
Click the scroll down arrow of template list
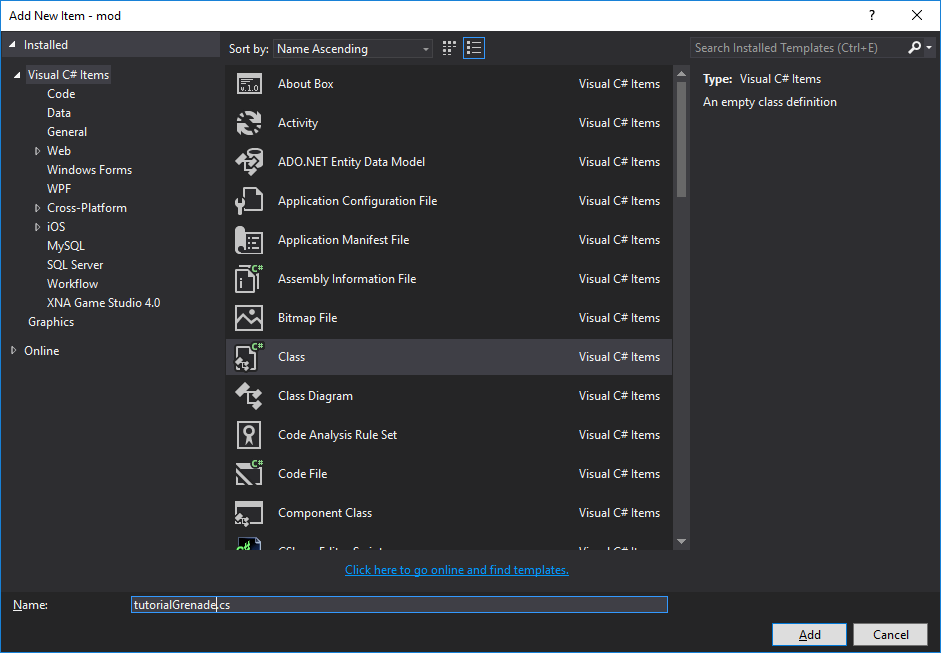click(x=681, y=541)
